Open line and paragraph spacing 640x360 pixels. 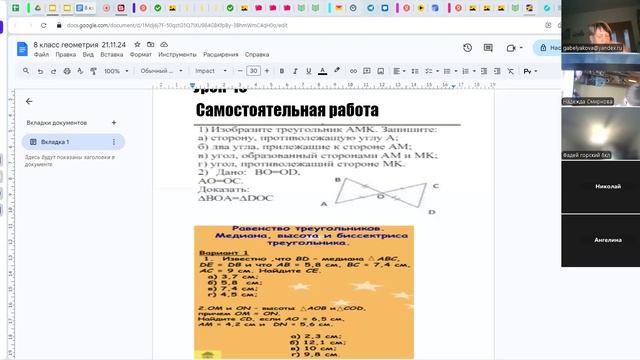(415, 71)
